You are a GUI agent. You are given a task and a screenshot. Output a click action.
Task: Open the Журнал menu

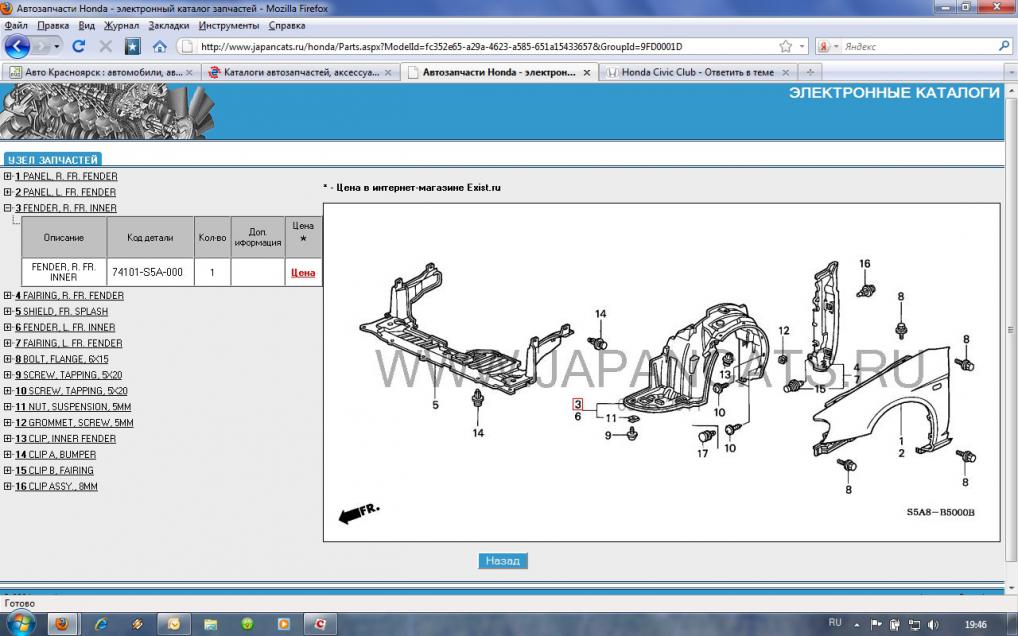point(121,26)
